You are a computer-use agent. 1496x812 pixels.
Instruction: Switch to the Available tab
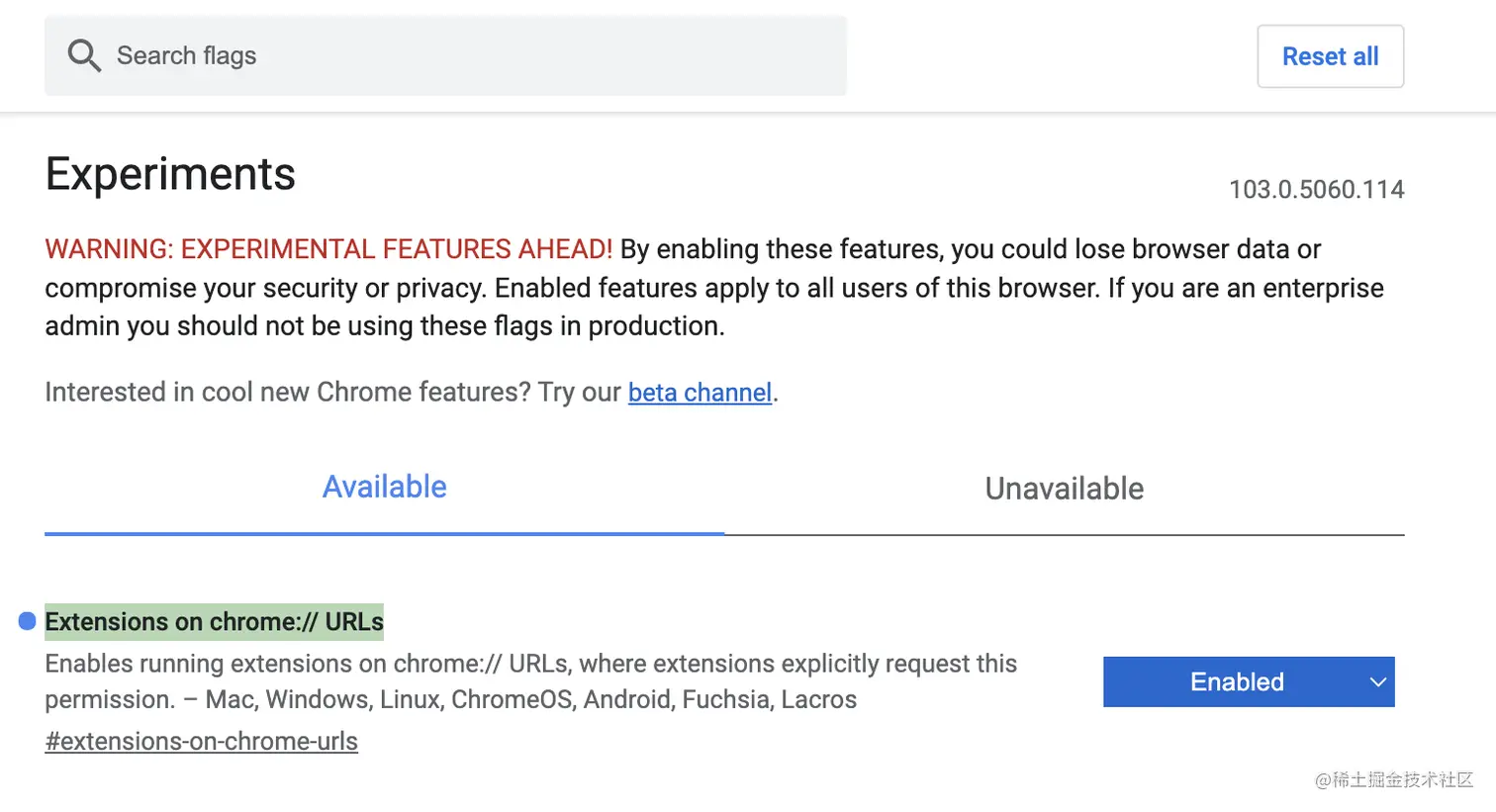coord(384,487)
